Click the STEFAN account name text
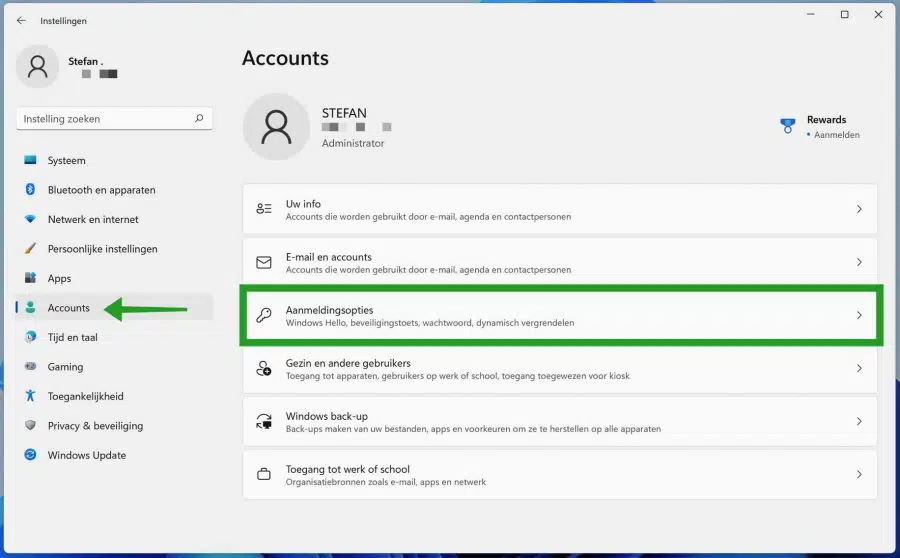 click(344, 113)
